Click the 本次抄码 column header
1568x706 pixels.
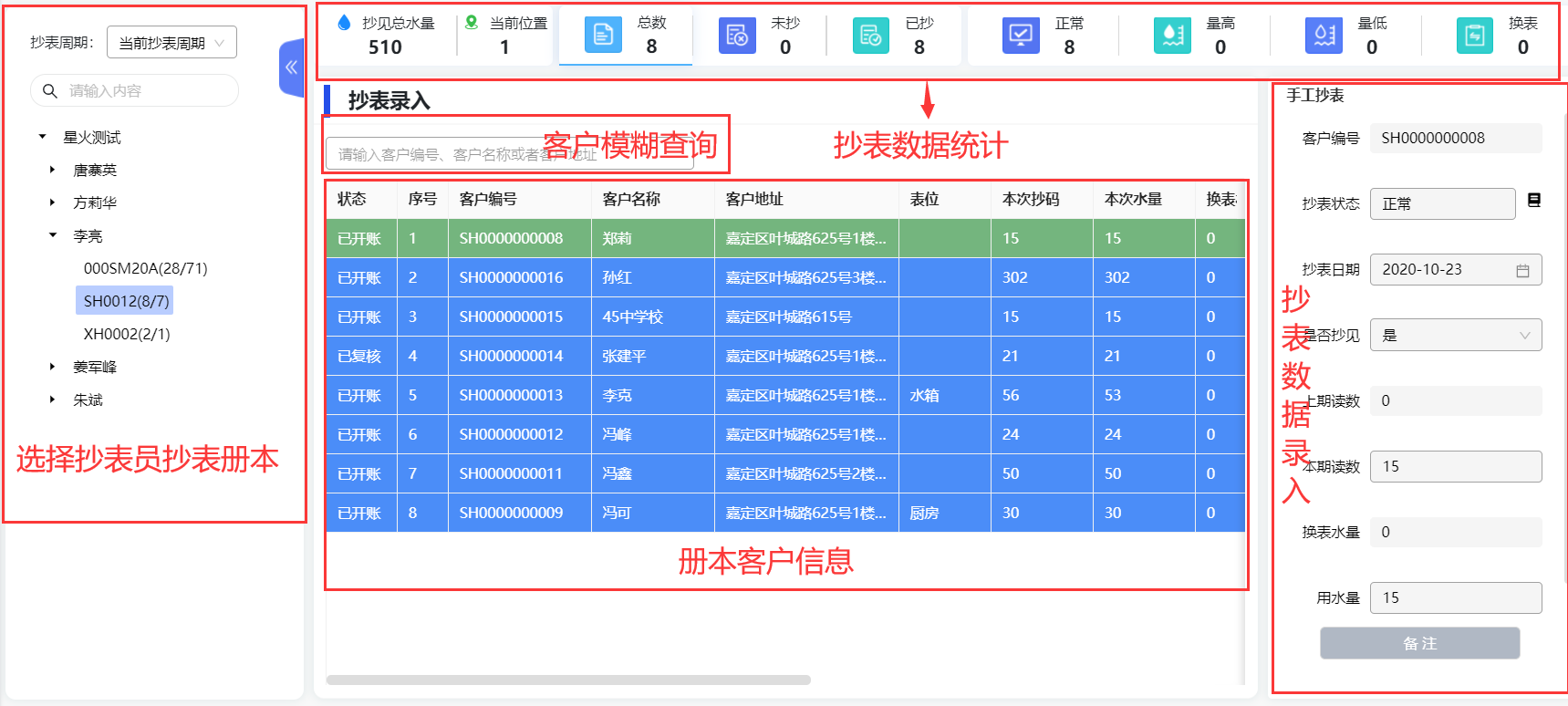pyautogui.click(x=1042, y=199)
